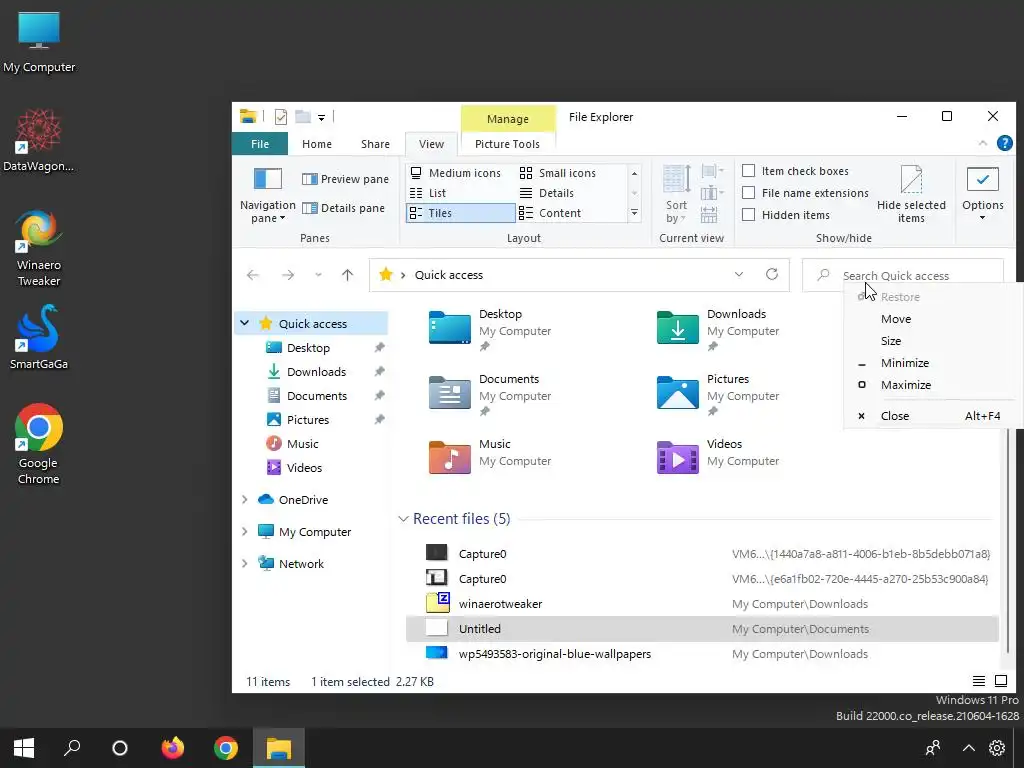Switch to details view via status bar icon

[978, 681]
